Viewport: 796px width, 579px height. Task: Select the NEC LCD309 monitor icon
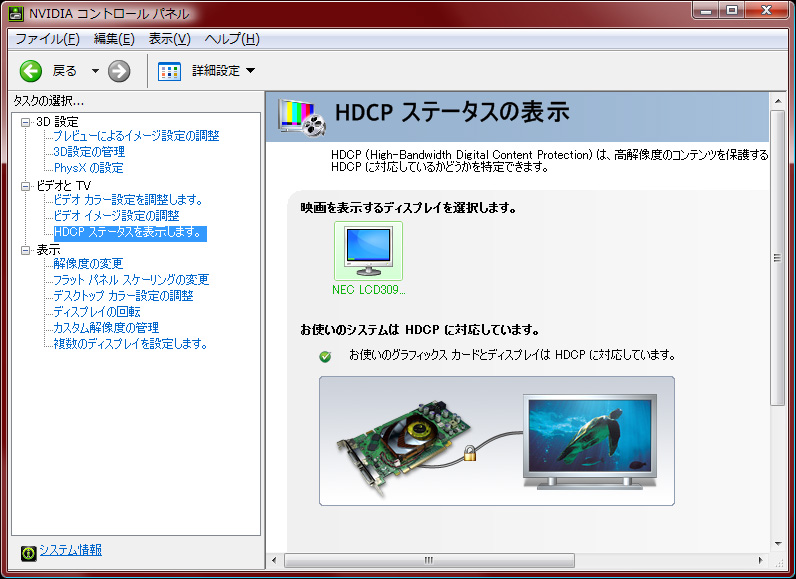pyautogui.click(x=368, y=251)
